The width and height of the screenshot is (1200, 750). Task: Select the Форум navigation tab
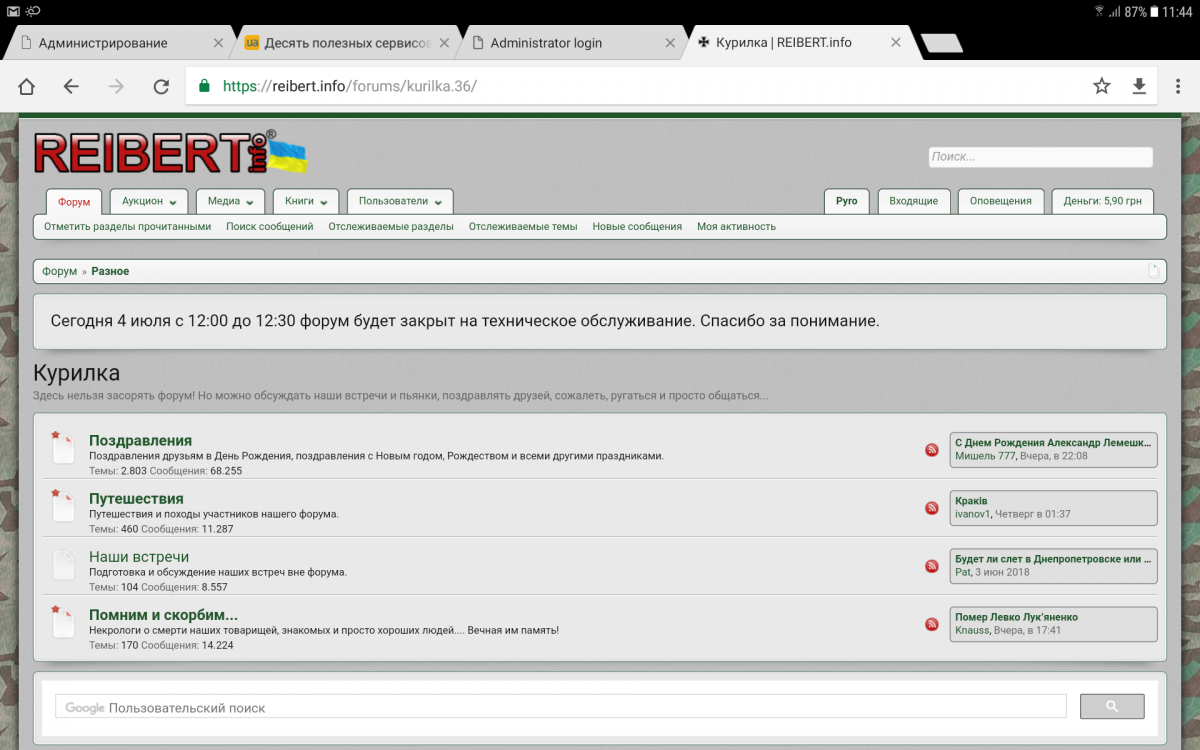tap(74, 202)
